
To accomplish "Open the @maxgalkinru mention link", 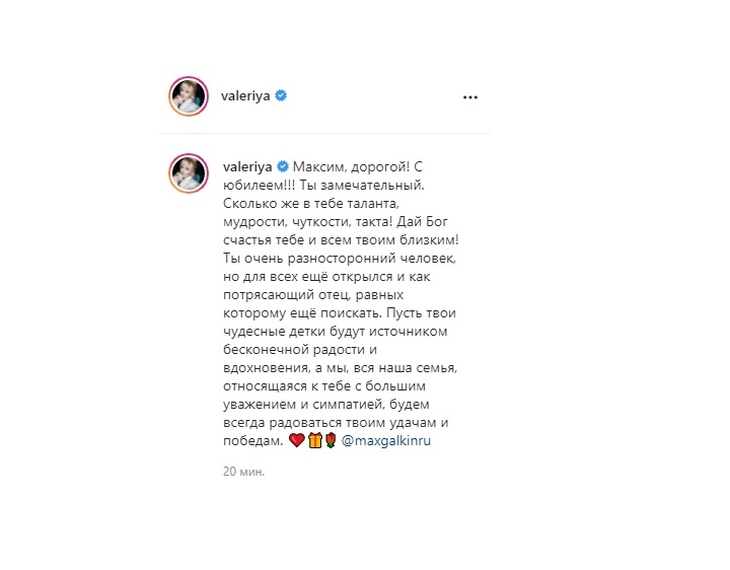I will point(386,441).
